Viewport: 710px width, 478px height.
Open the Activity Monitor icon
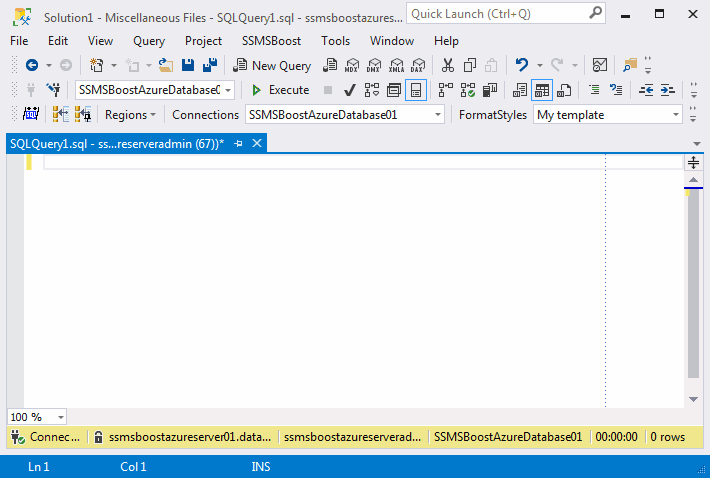pyautogui.click(x=600, y=65)
